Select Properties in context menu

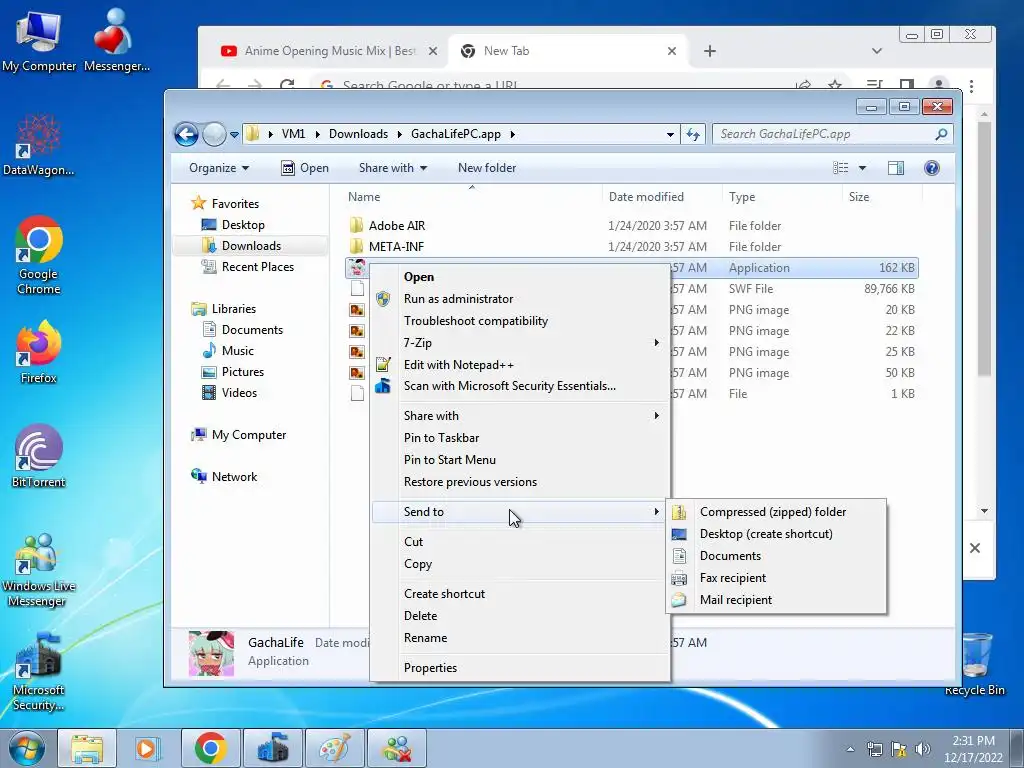pos(520,668)
